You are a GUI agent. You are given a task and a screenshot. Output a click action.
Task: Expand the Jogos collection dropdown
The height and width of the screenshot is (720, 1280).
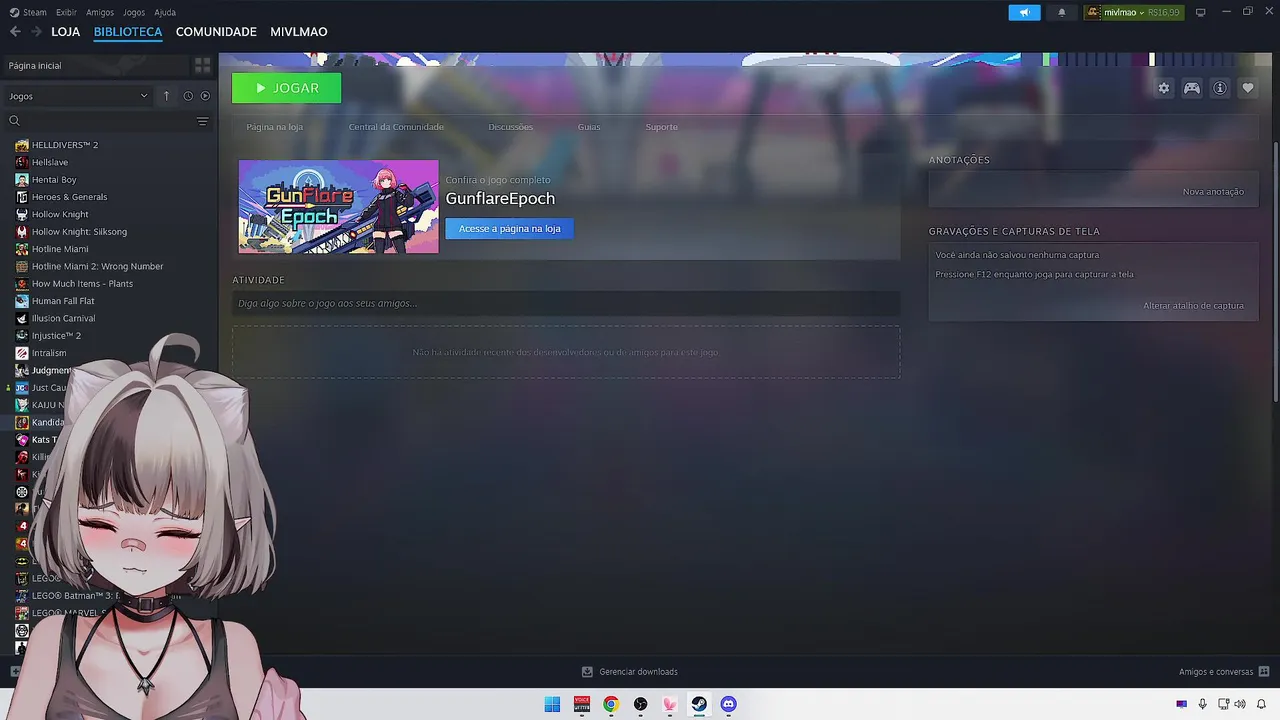point(78,96)
